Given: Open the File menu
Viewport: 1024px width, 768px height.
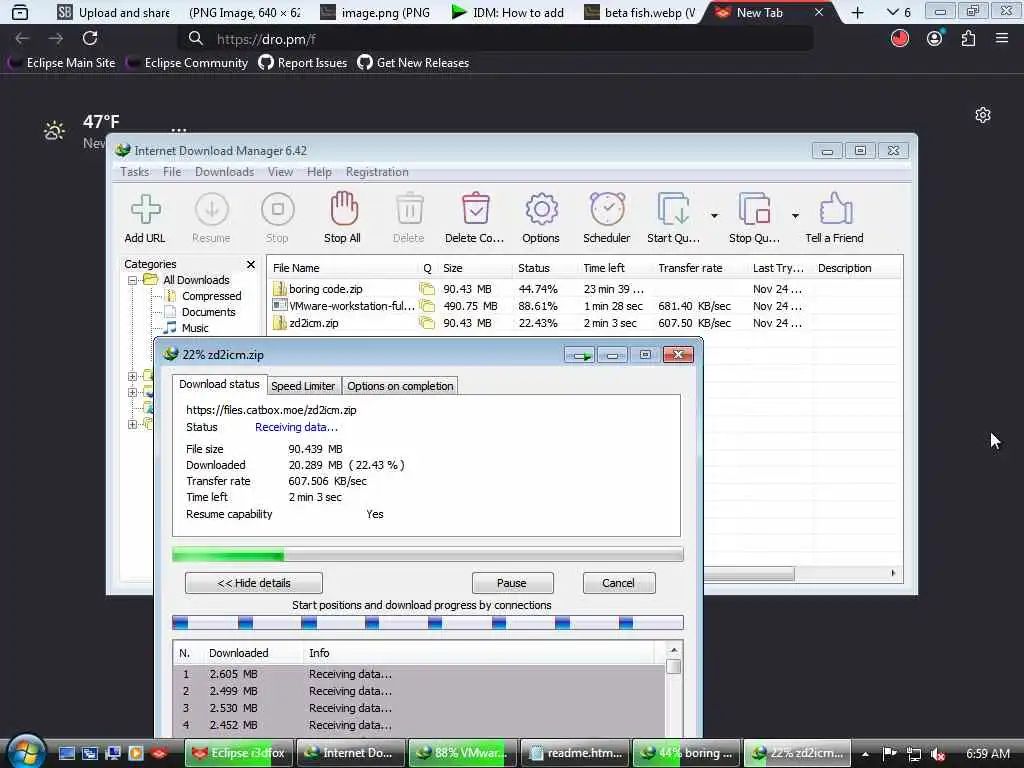Looking at the screenshot, I should point(172,172).
